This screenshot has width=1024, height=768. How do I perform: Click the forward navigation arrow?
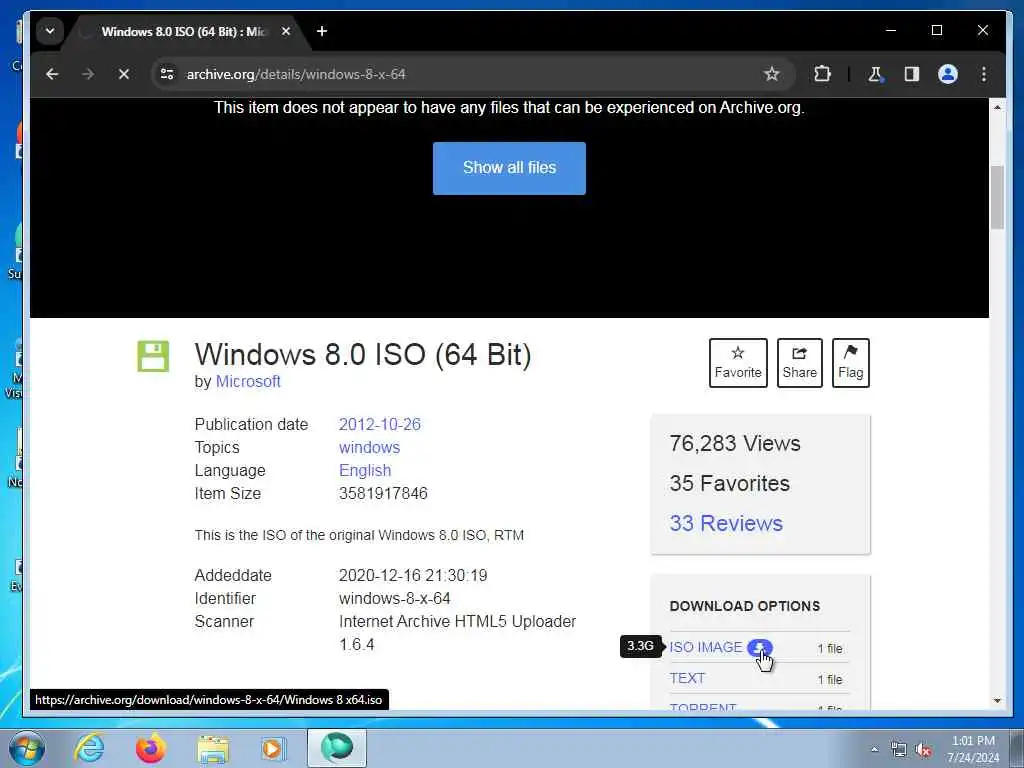(x=88, y=74)
